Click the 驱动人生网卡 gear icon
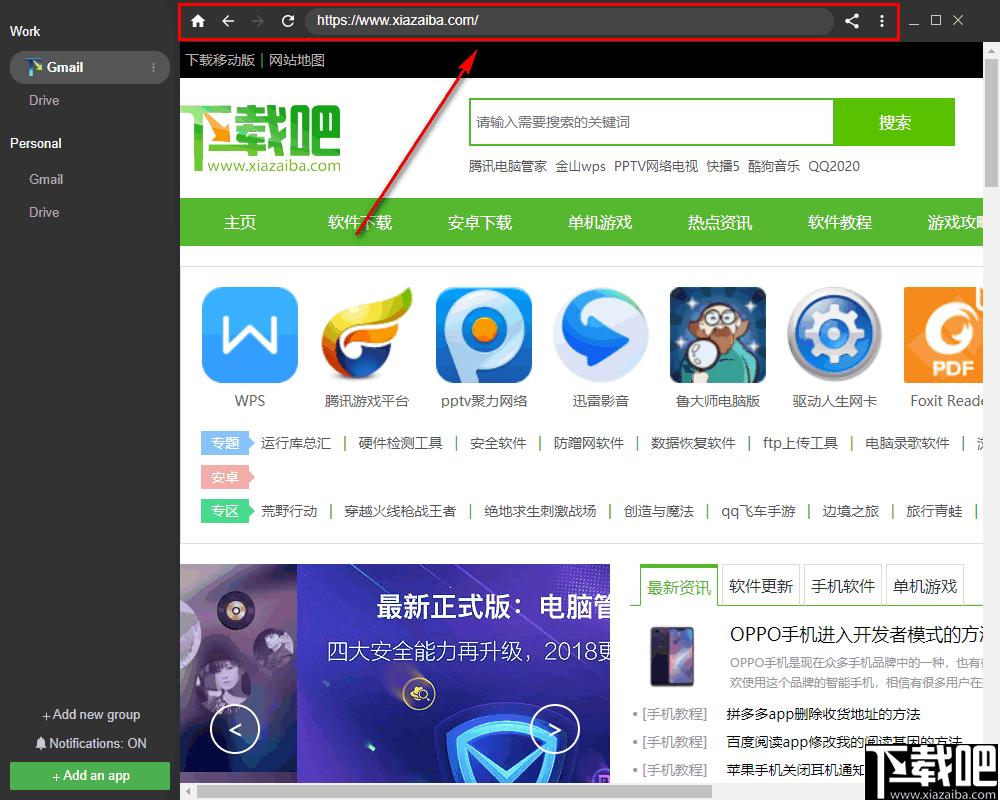 (x=834, y=335)
